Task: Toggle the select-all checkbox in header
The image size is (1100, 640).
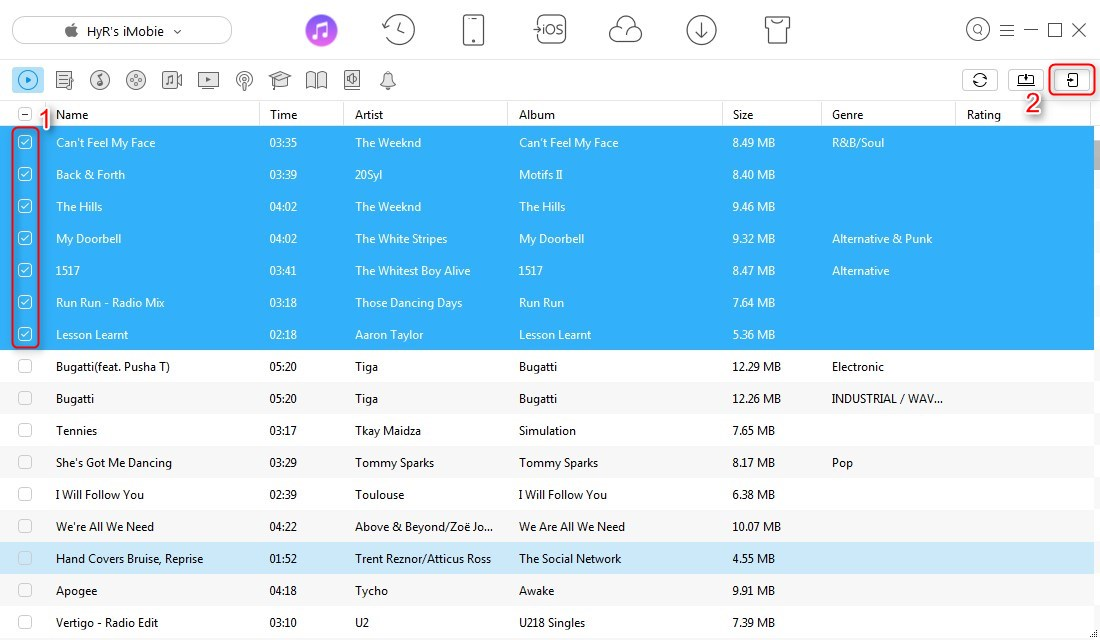Action: pyautogui.click(x=25, y=114)
